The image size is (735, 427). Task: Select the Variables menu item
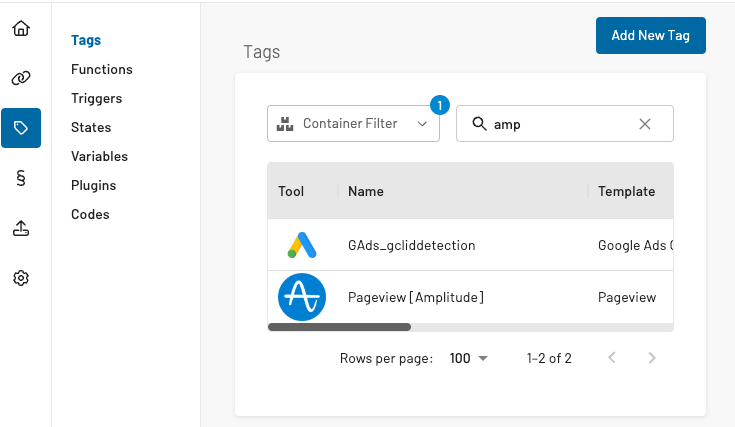(99, 157)
